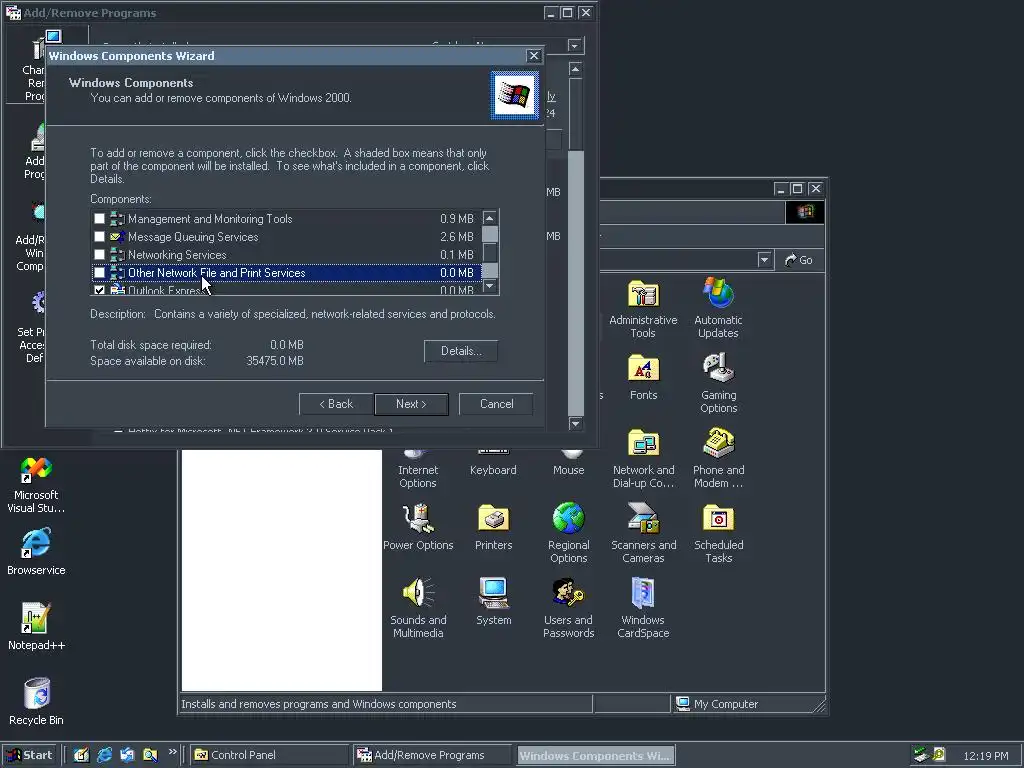Image resolution: width=1024 pixels, height=768 pixels.
Task: Open Power Options applet
Action: coord(418,527)
